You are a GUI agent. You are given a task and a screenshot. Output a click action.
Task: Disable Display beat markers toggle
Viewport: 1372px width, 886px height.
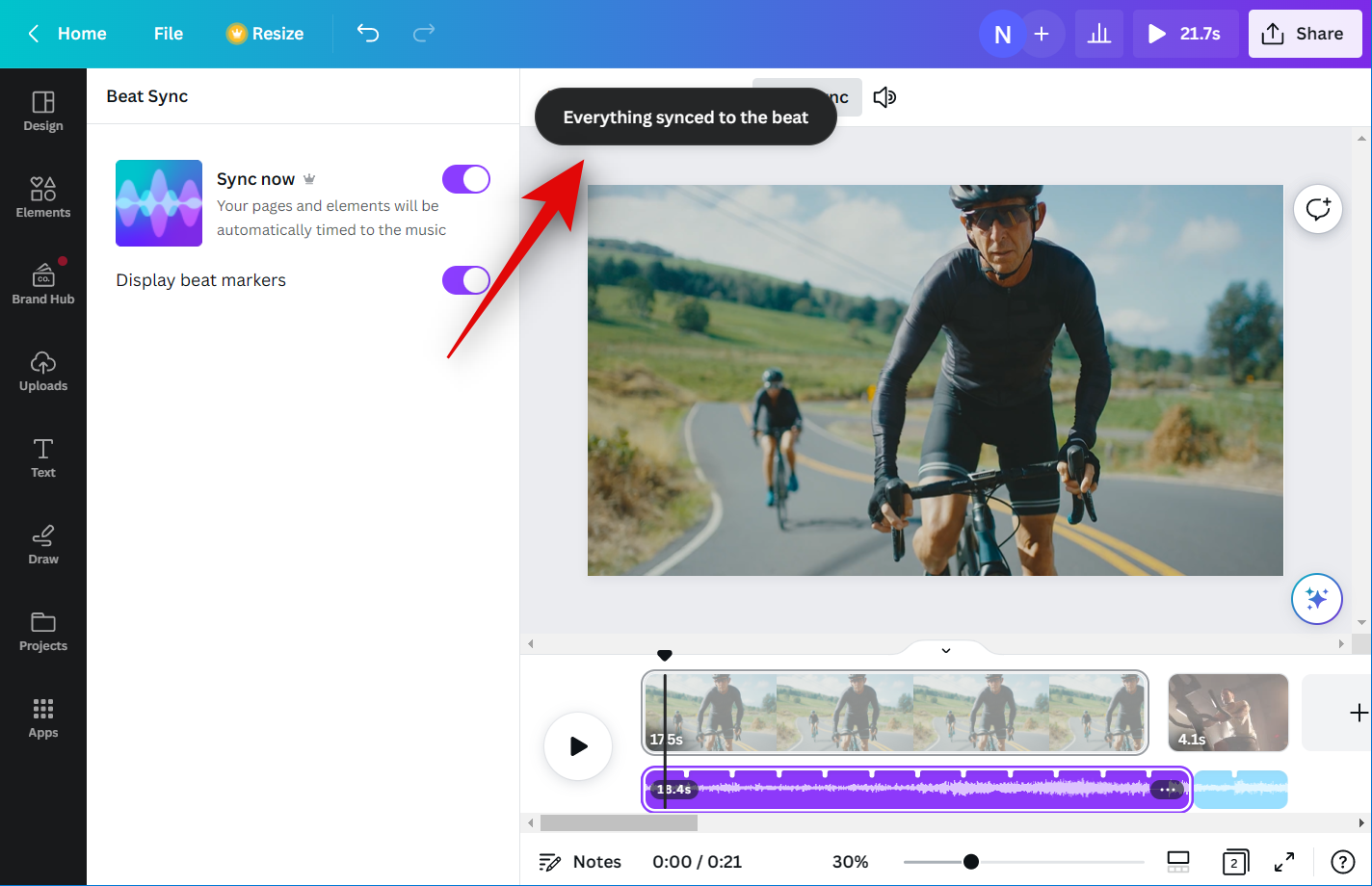click(466, 280)
